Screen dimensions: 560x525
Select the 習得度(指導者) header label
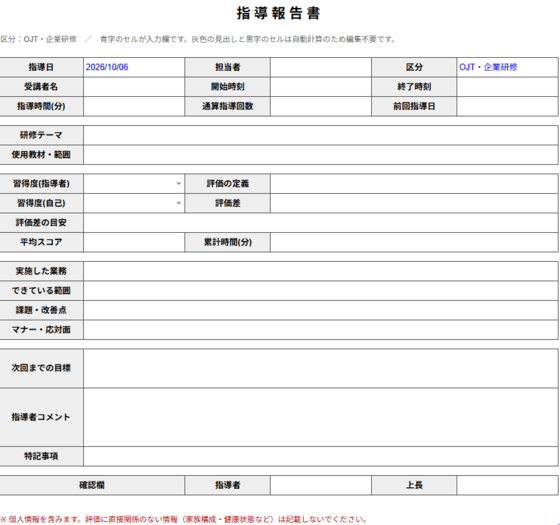(x=41, y=184)
